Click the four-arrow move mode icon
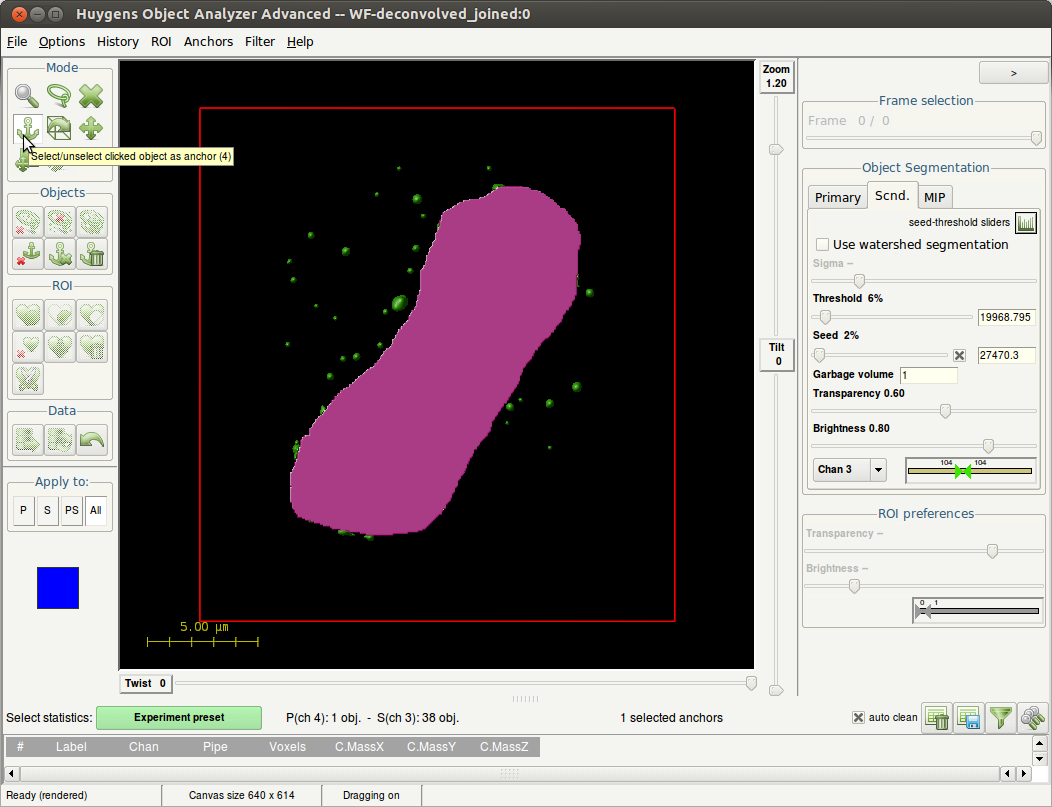 [92, 128]
